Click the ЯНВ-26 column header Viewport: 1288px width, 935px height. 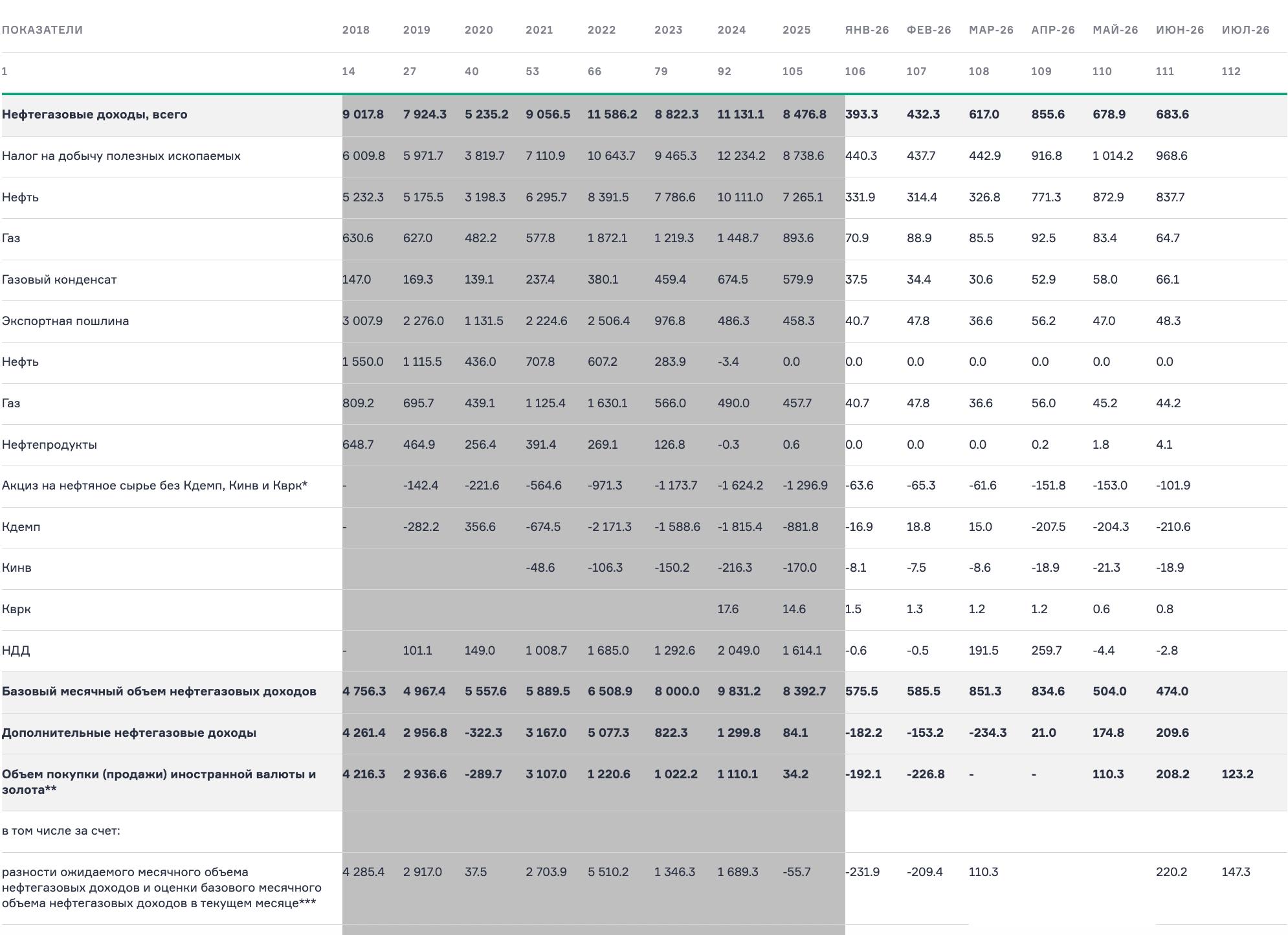tap(867, 30)
